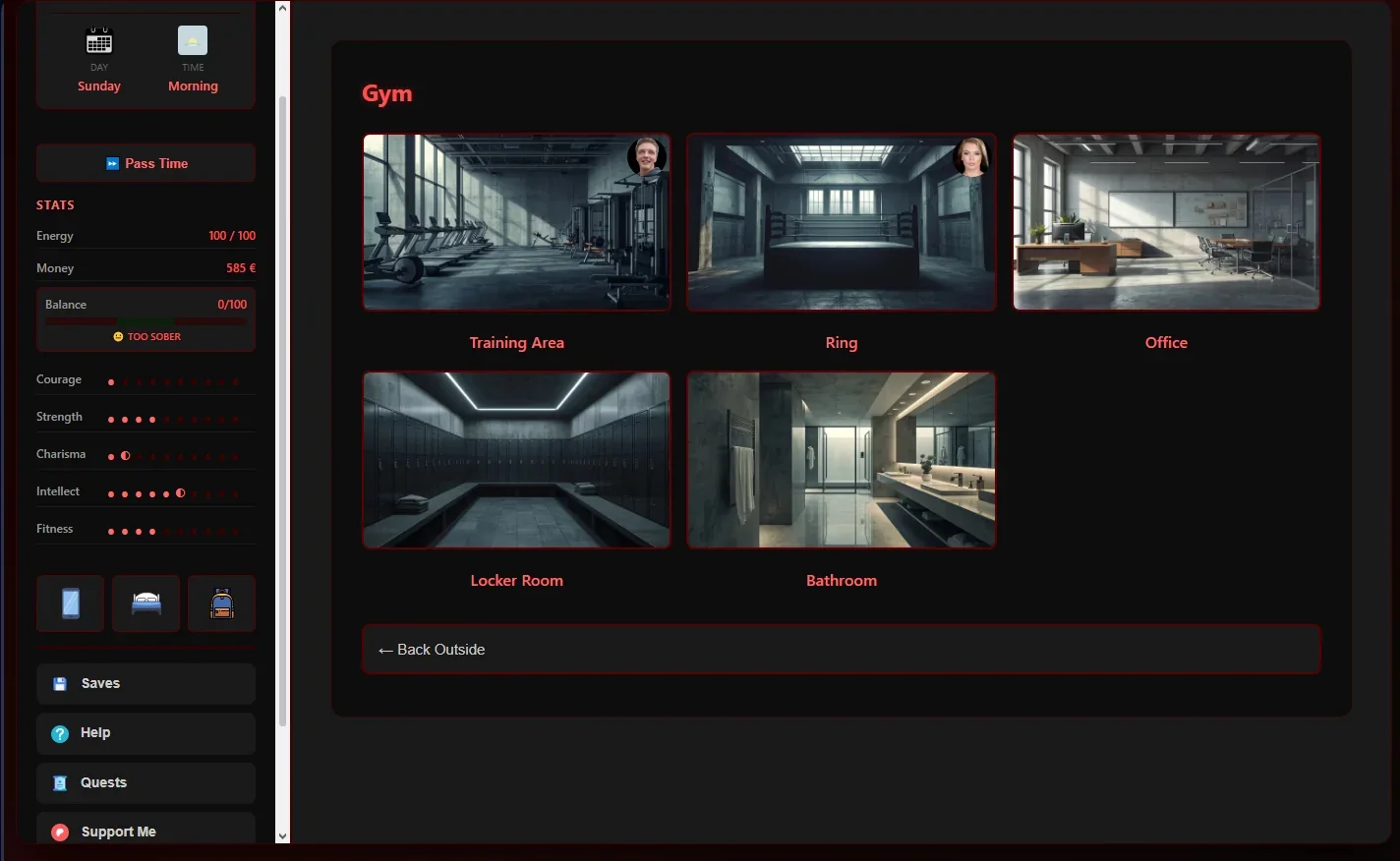Image resolution: width=1400 pixels, height=861 pixels.
Task: Open the Bathroom location image
Action: click(x=842, y=460)
